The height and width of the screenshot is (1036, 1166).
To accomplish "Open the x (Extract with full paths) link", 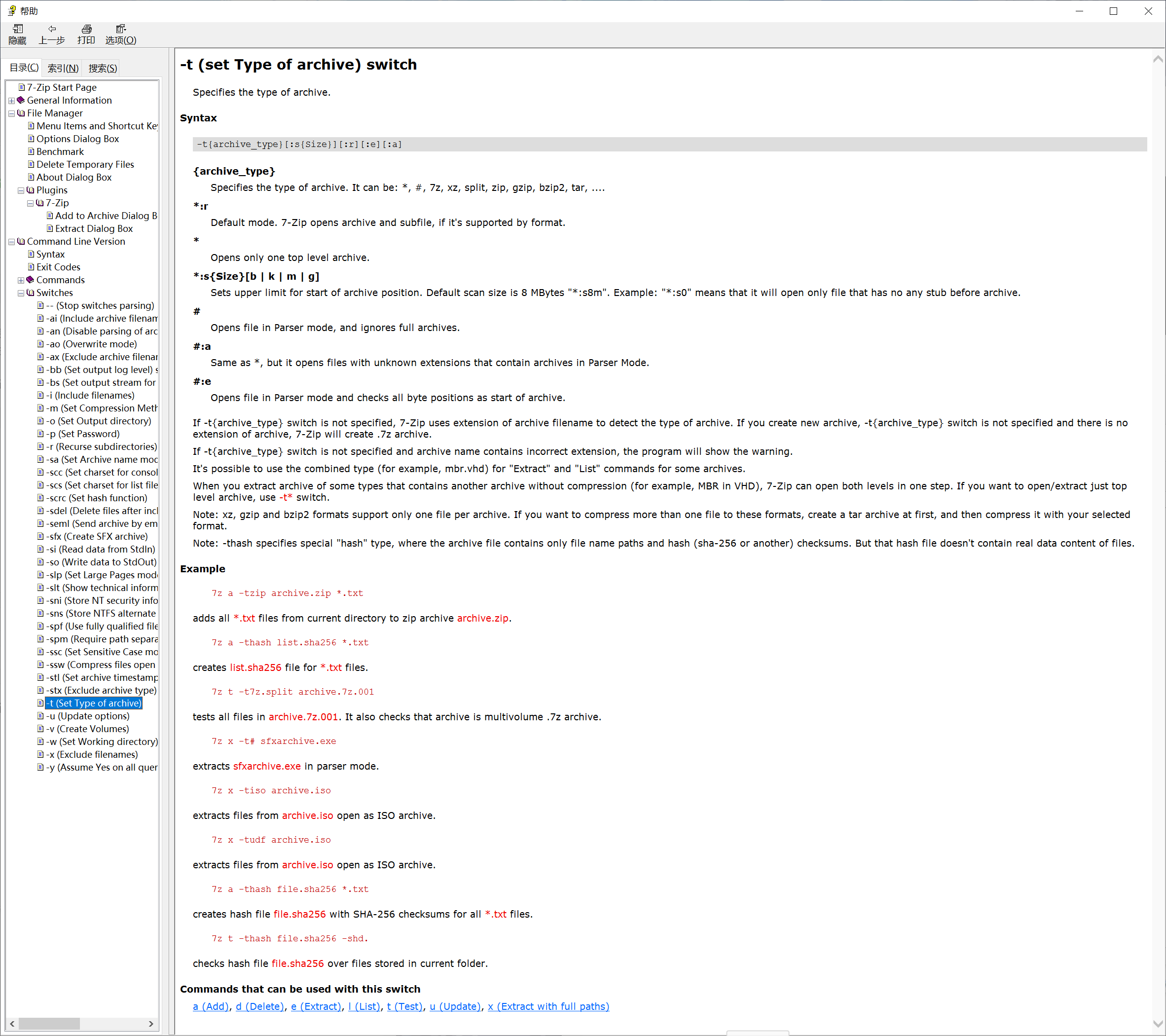I will coord(549,1006).
